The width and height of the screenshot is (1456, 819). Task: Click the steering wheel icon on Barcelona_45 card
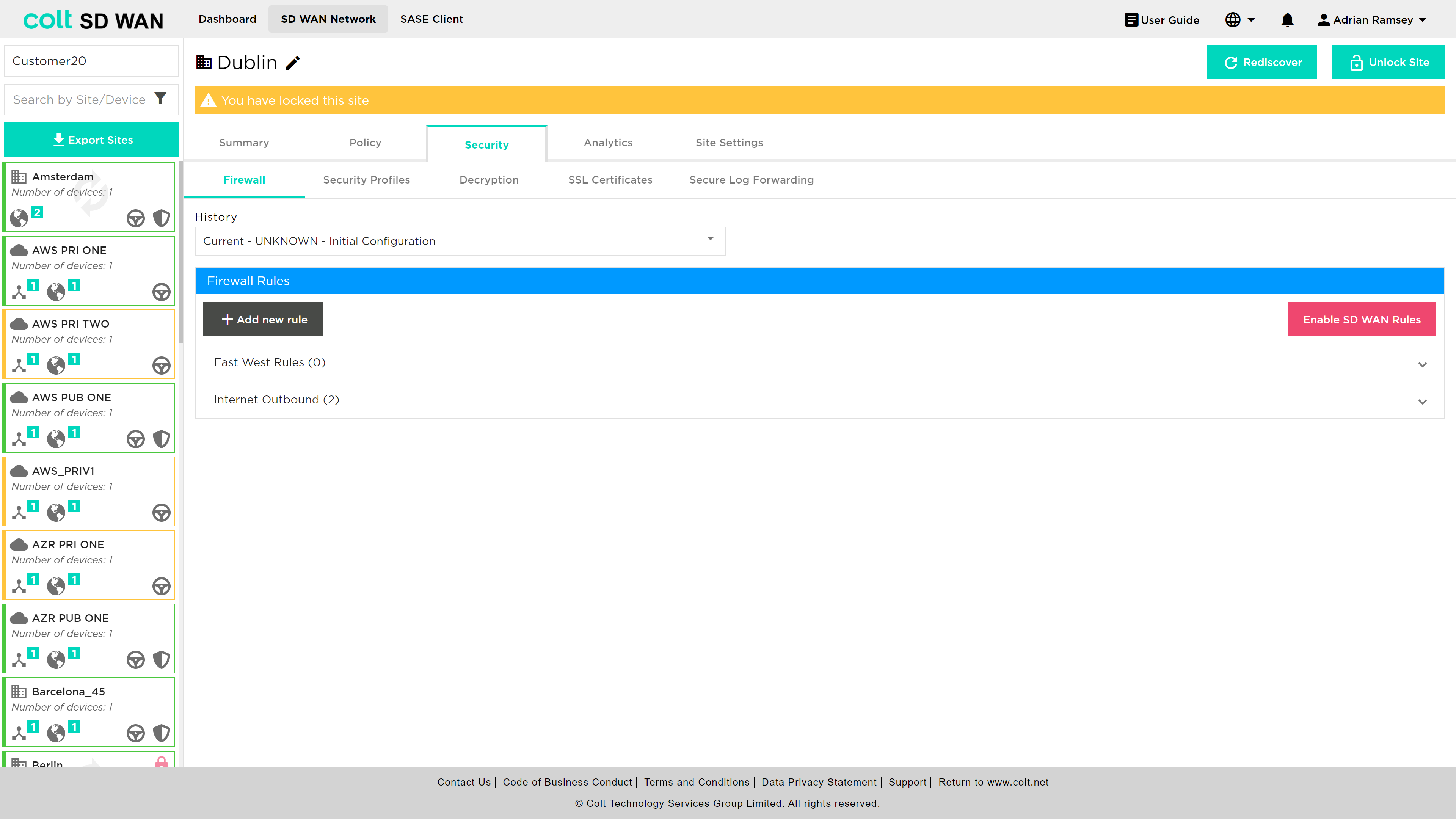pyautogui.click(x=136, y=733)
